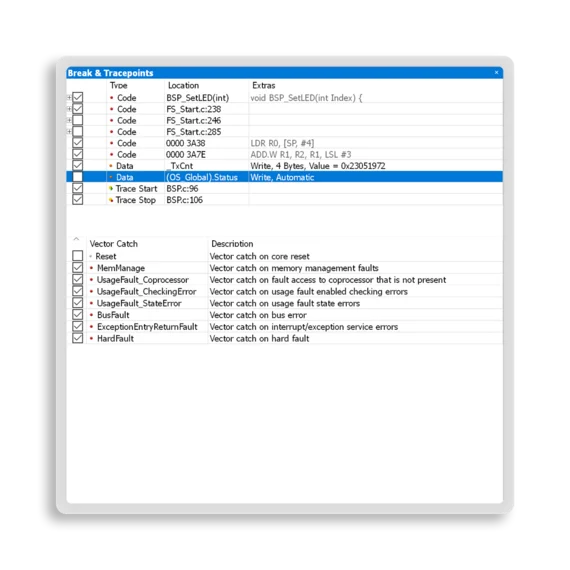570x570 pixels.
Task: Uncheck UsageFault_Coprocessor vector catch
Action: click(x=77, y=279)
